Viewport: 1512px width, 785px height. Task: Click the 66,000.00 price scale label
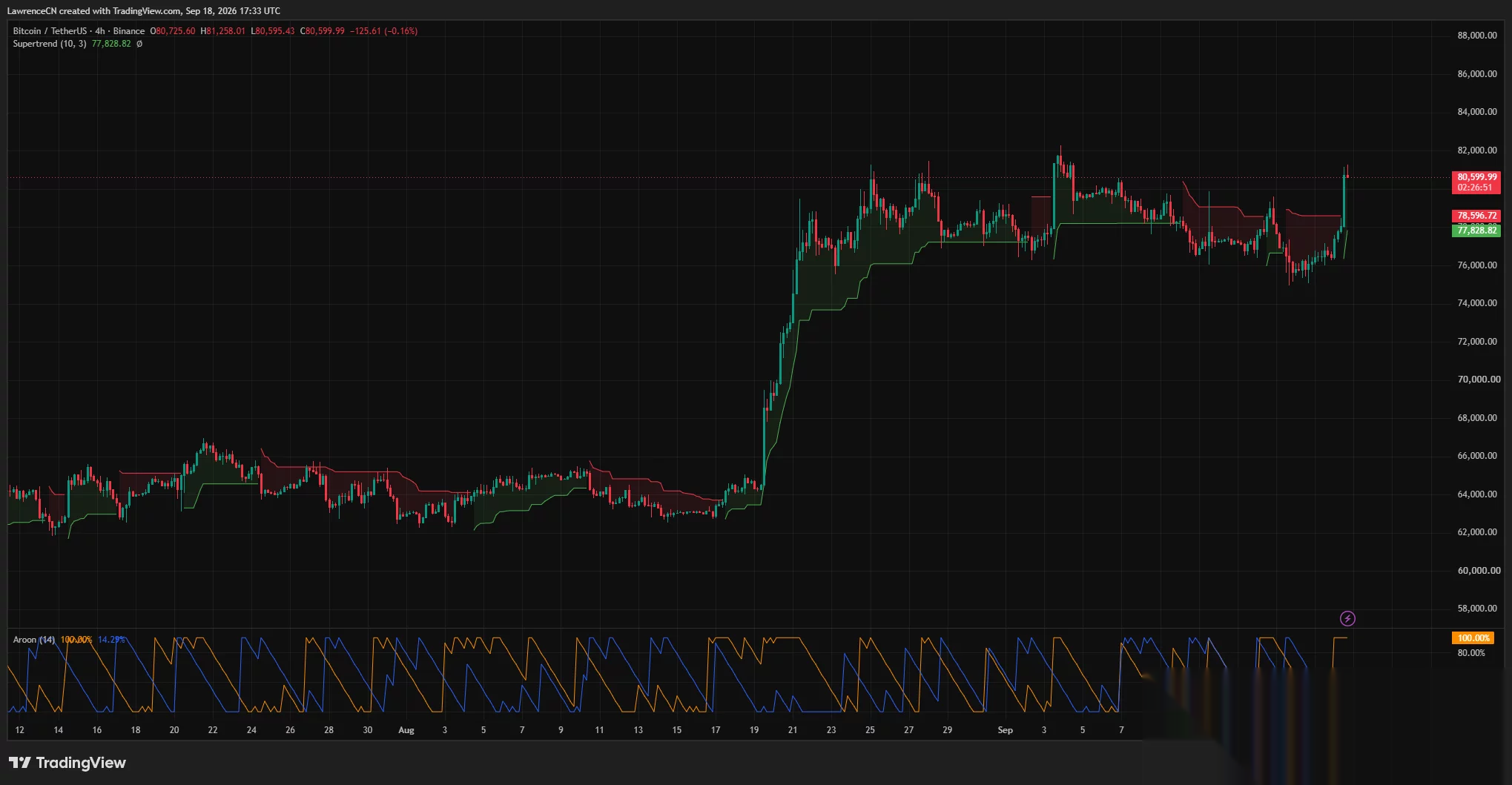[x=1477, y=456]
